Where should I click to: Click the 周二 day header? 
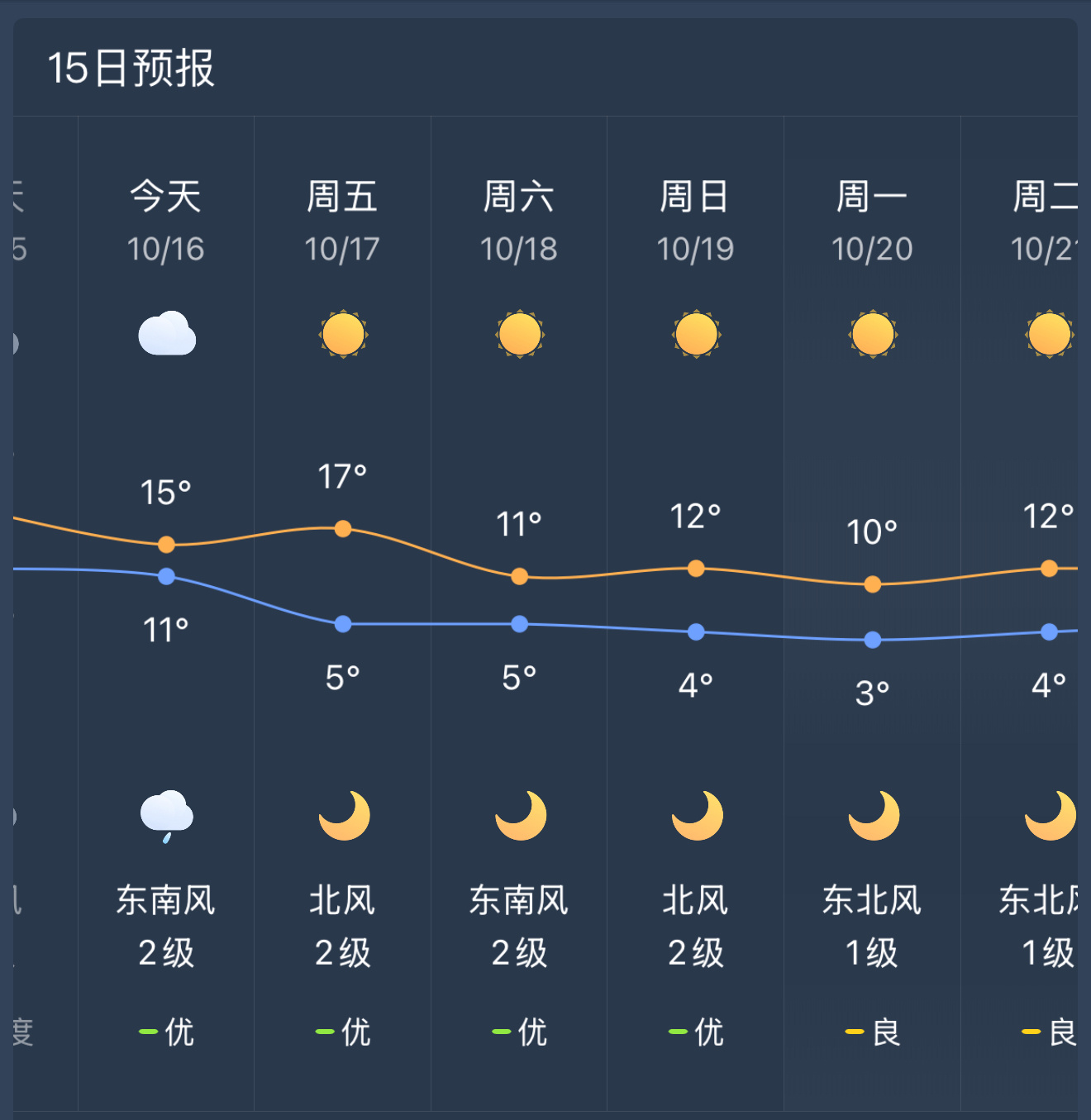tap(1045, 222)
